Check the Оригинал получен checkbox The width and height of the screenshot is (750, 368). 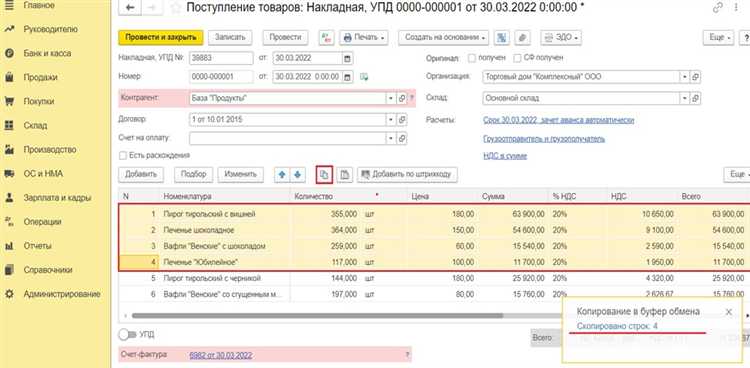(472, 58)
